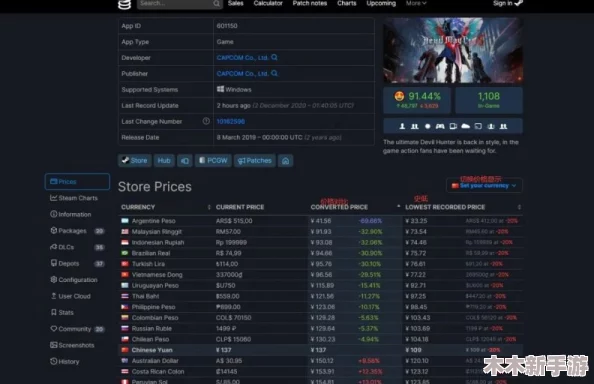Click Sign in via Steam
The image size is (594, 384).
(x=508, y=3)
